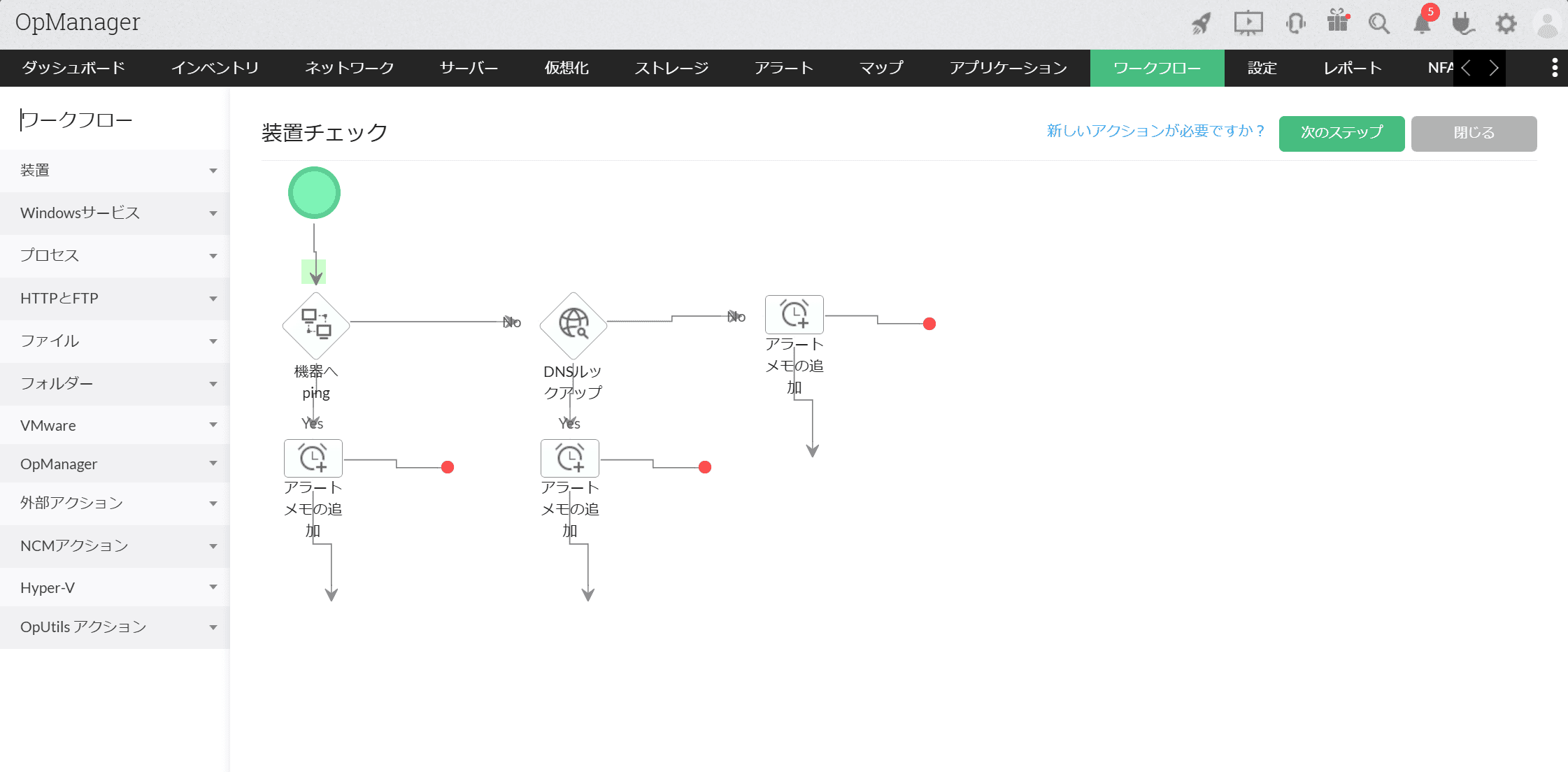Select the alert note node below 機器へping

click(x=313, y=458)
